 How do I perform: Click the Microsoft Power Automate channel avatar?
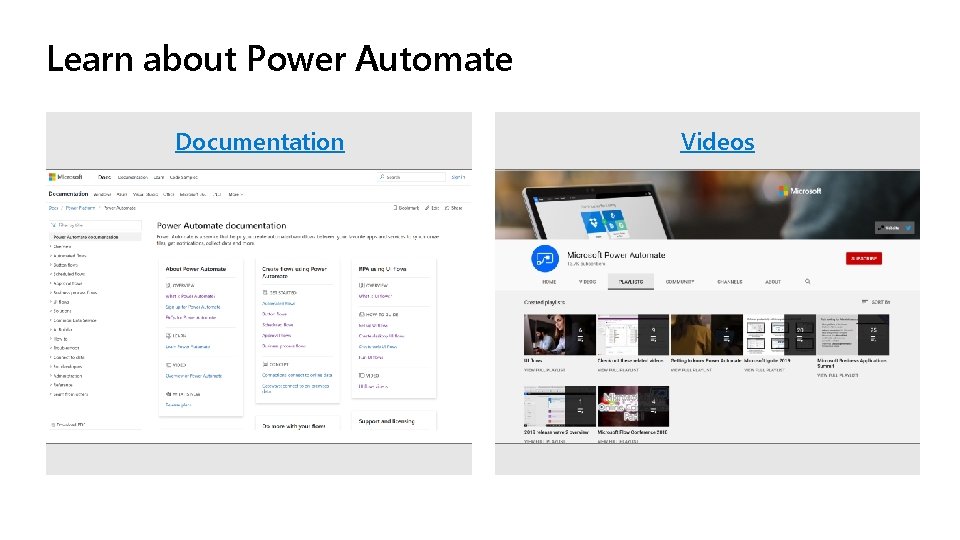click(545, 258)
